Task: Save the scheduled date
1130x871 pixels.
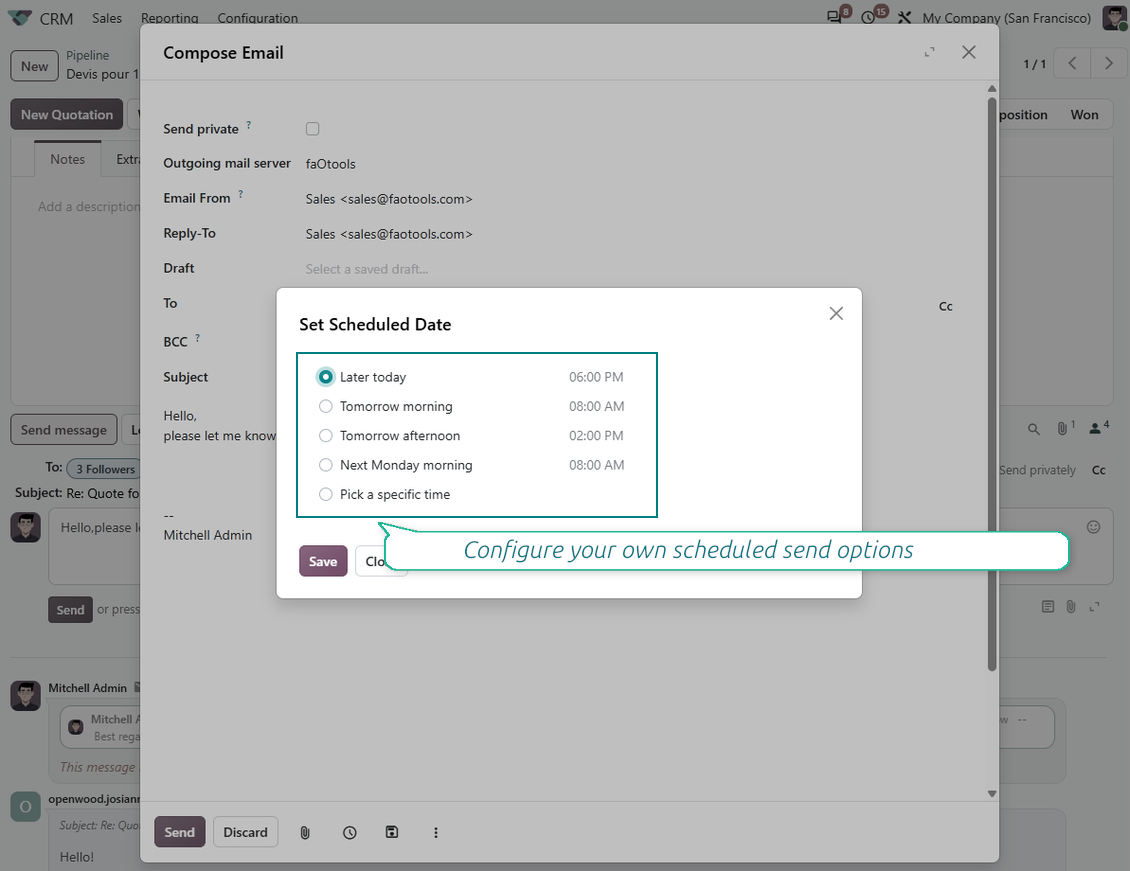Action: coord(323,561)
